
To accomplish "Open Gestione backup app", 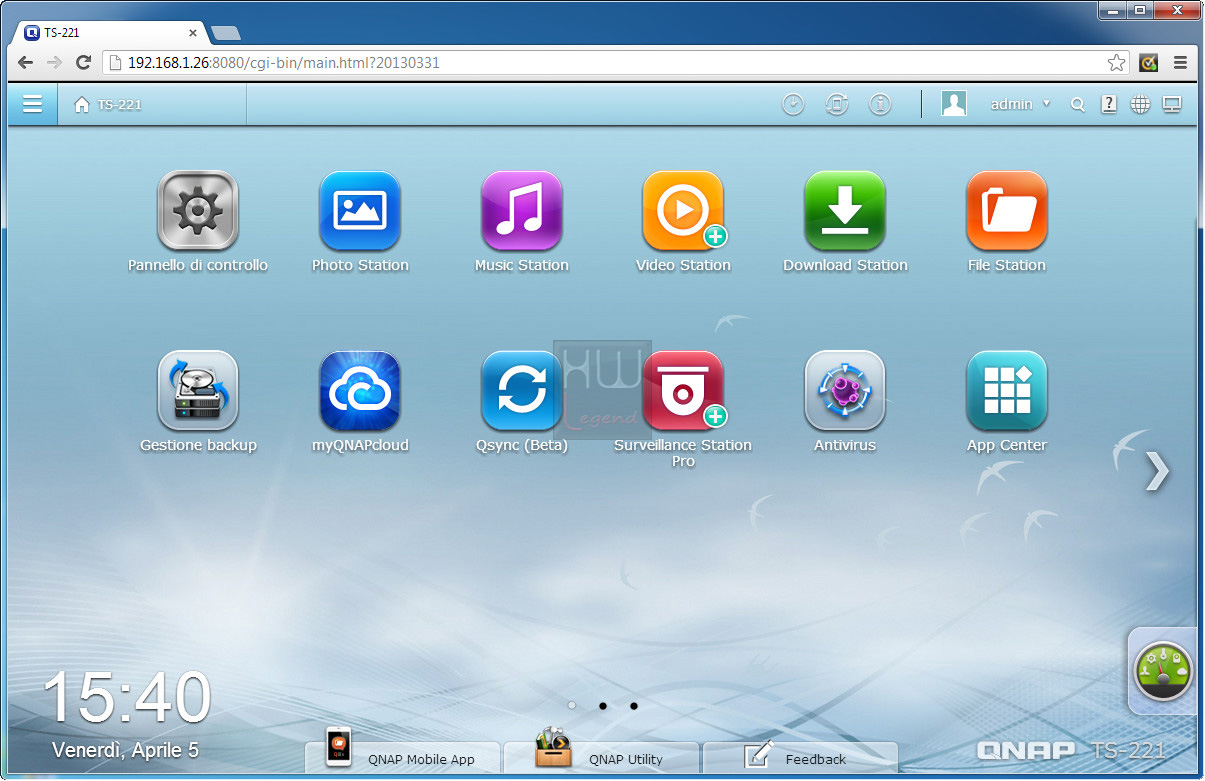I will (x=198, y=391).
